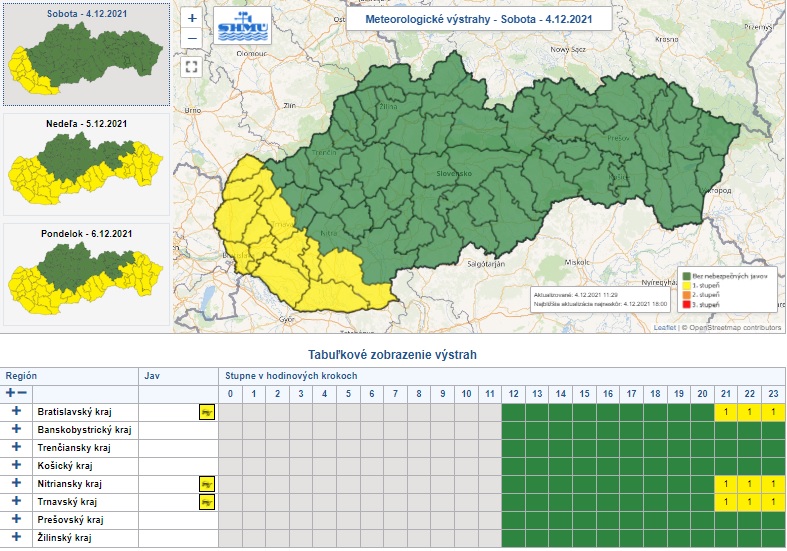Click hour 18 green cell for Žilinský kraj
Viewport: 787px width, 551px height.
tap(655, 538)
